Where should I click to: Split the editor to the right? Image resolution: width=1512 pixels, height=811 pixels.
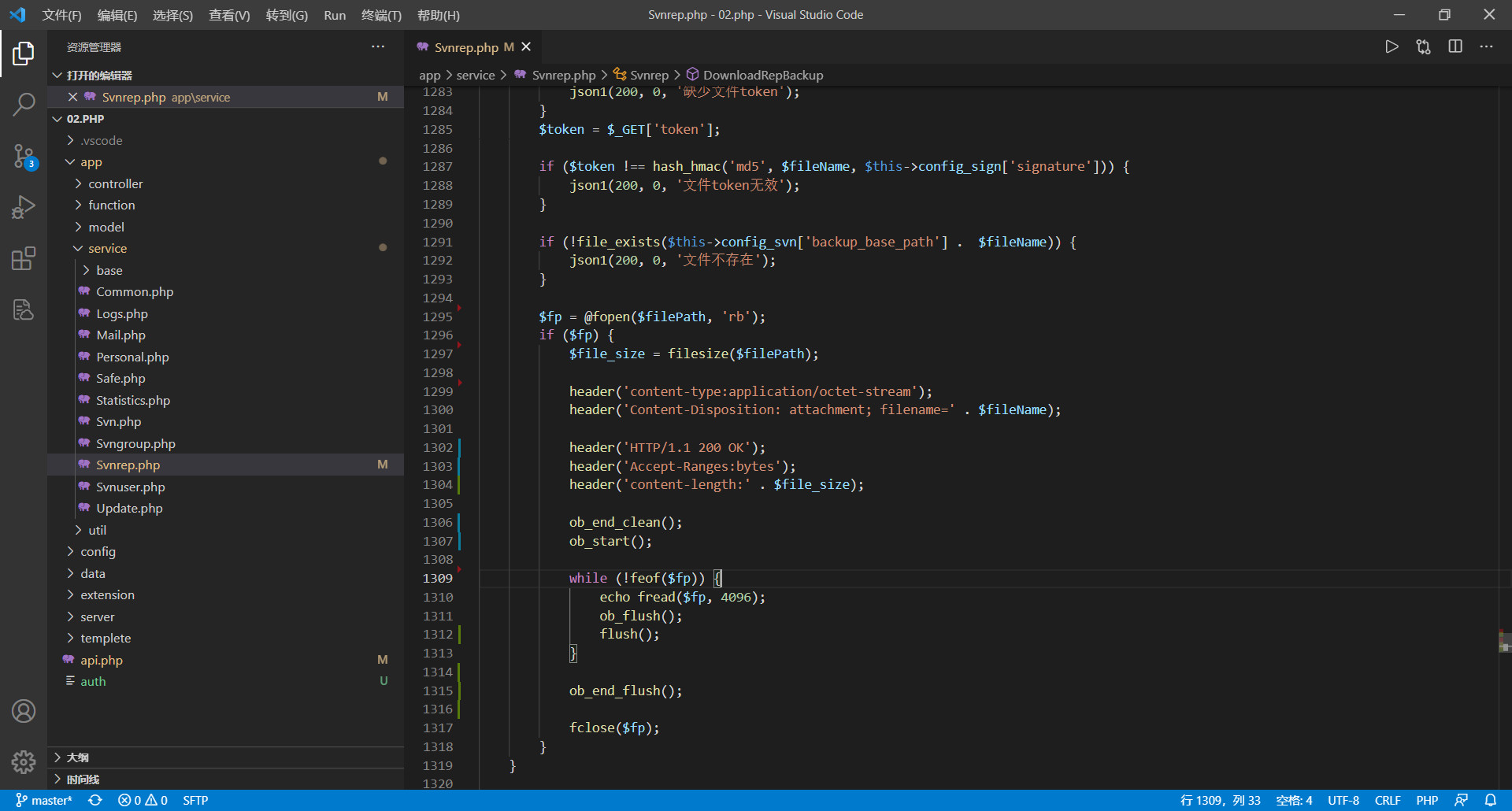click(1455, 47)
